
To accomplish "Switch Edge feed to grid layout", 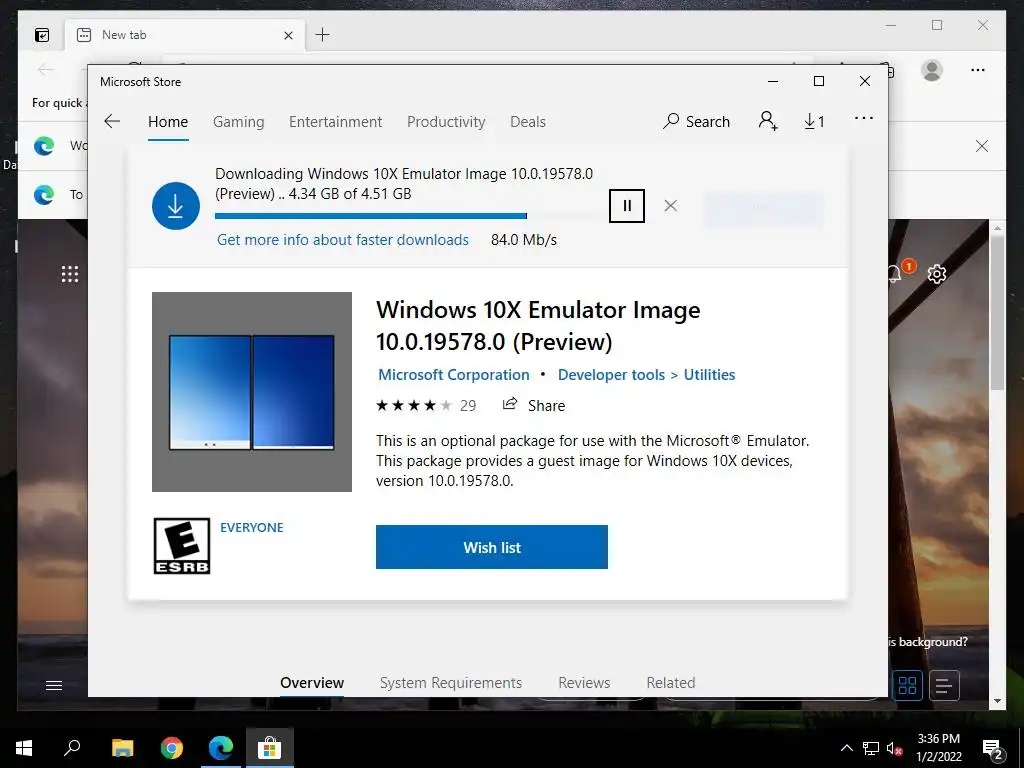I will 908,686.
